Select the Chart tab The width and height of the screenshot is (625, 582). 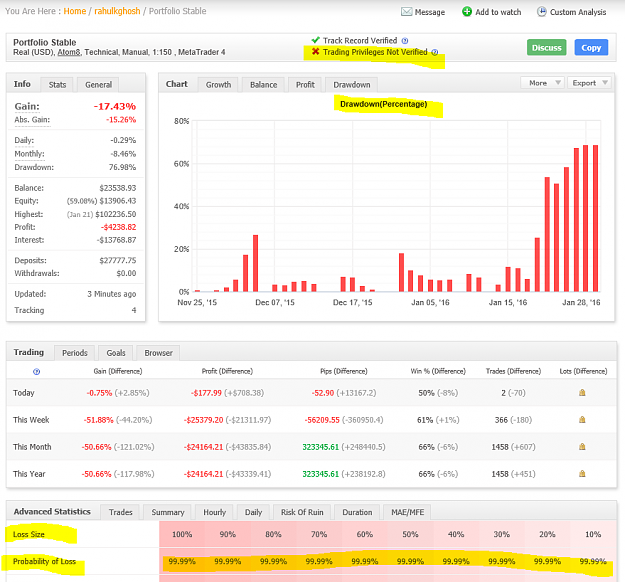pos(177,84)
